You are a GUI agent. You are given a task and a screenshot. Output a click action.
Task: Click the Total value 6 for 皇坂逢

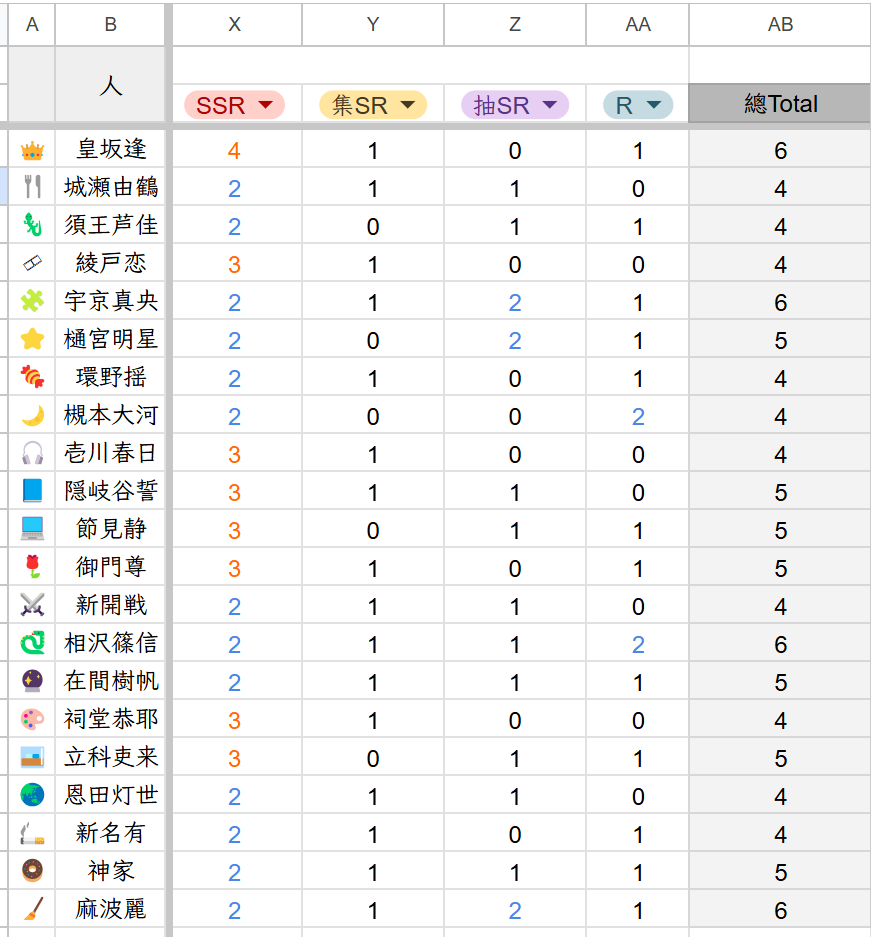point(780,151)
